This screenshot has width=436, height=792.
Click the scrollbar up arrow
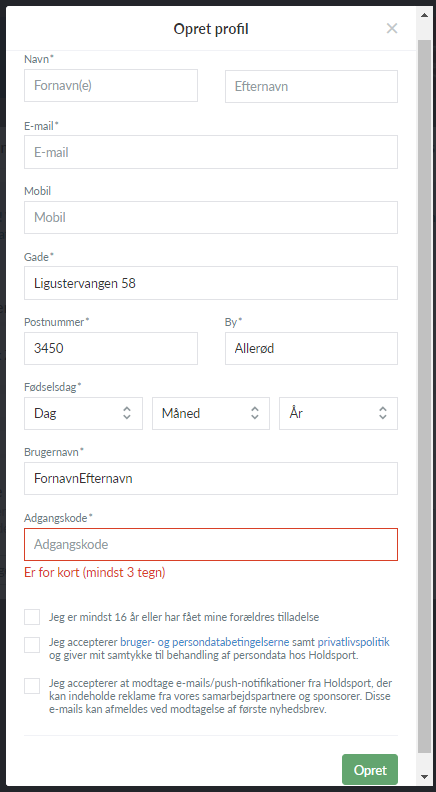[424, 15]
